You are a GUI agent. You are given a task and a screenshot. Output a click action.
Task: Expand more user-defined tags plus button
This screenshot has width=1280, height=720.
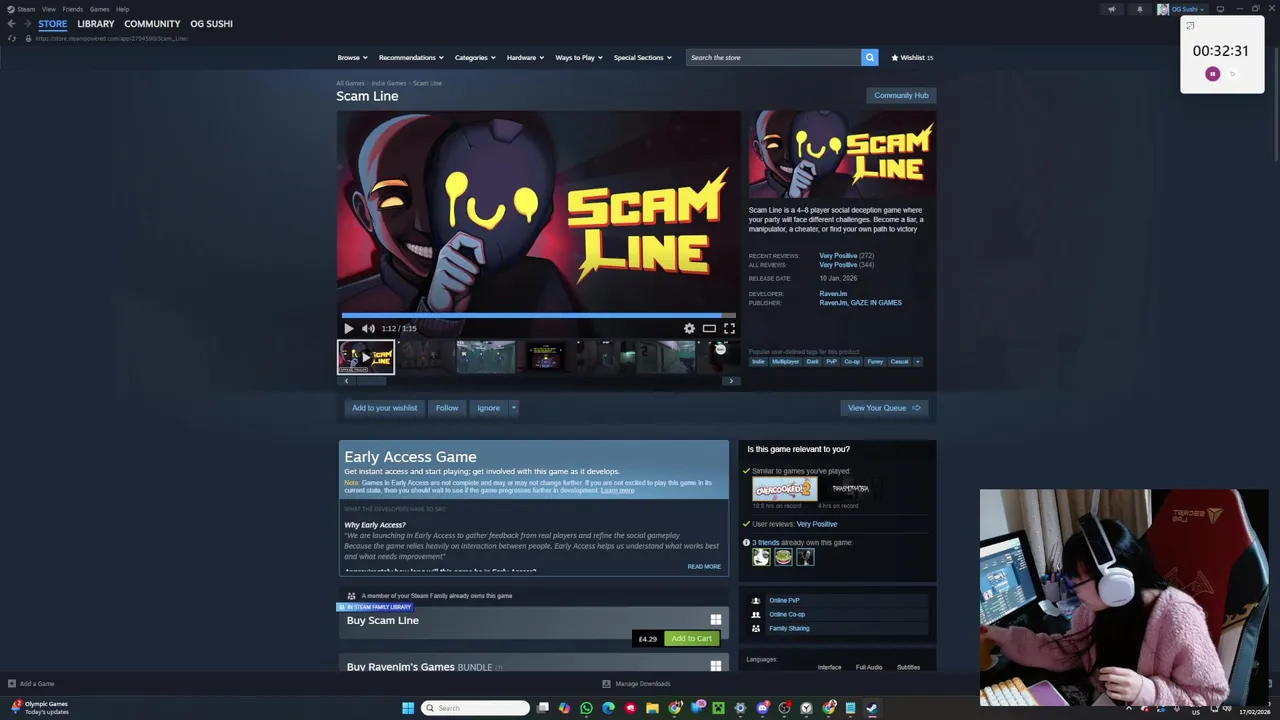click(918, 361)
